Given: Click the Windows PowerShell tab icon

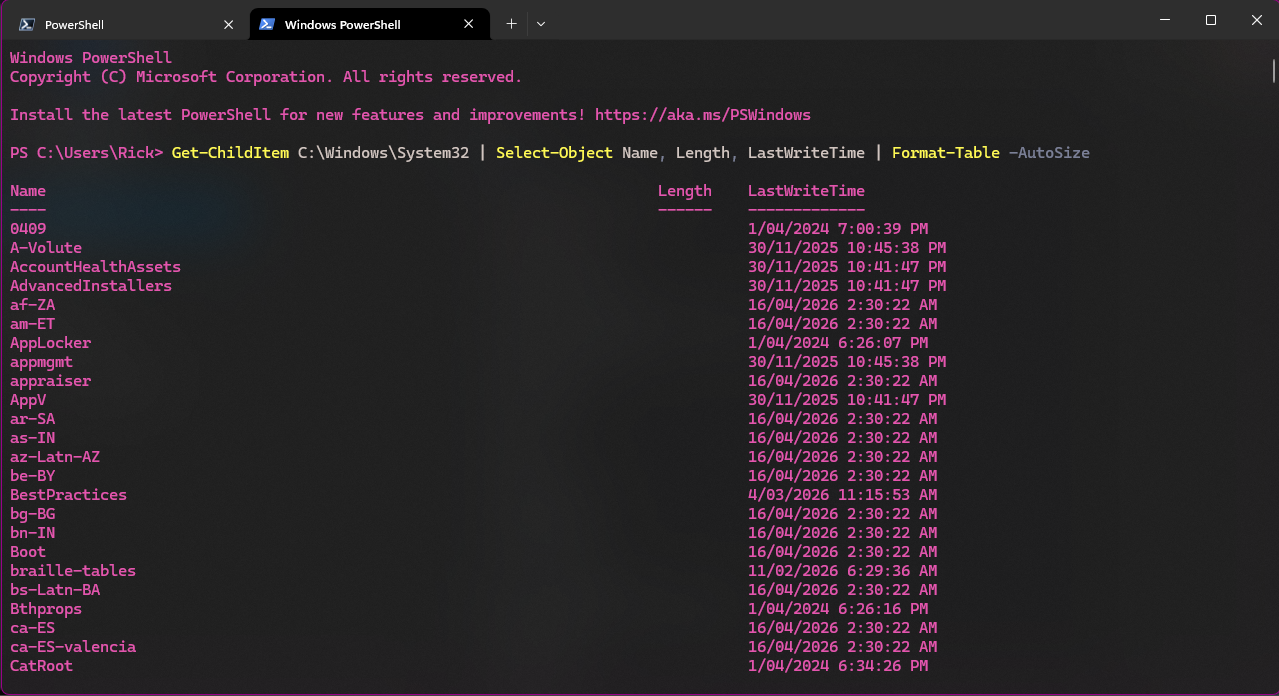Looking at the screenshot, I should click(267, 24).
